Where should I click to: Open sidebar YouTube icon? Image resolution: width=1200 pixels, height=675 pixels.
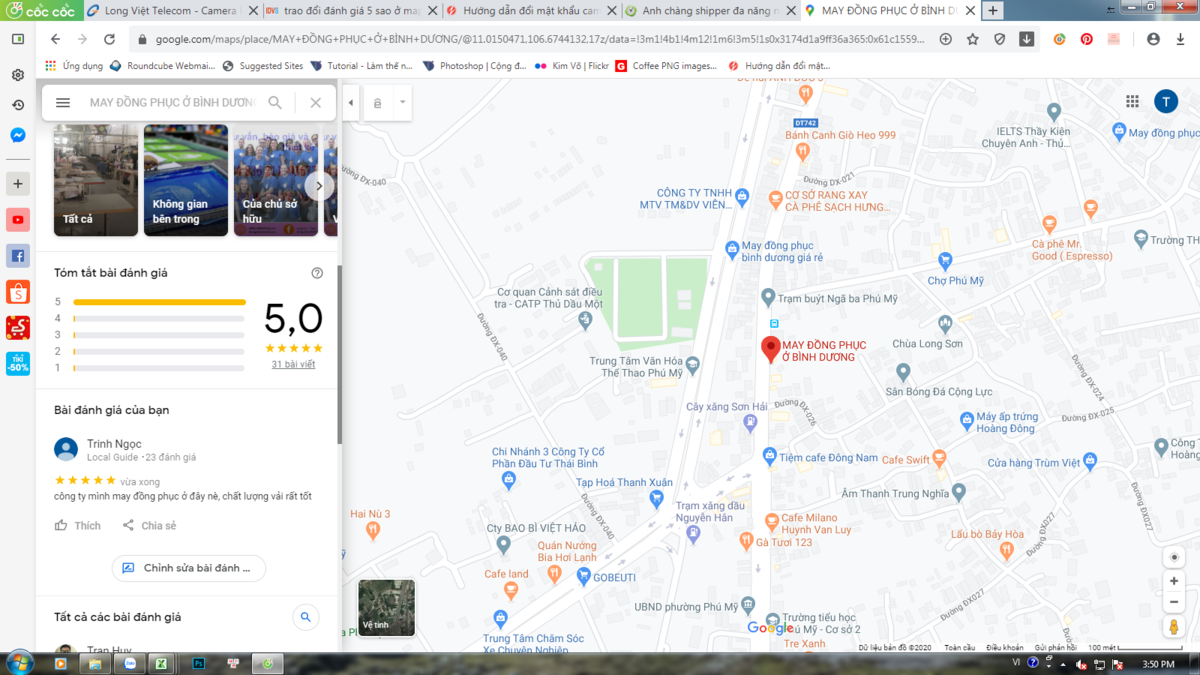click(18, 219)
